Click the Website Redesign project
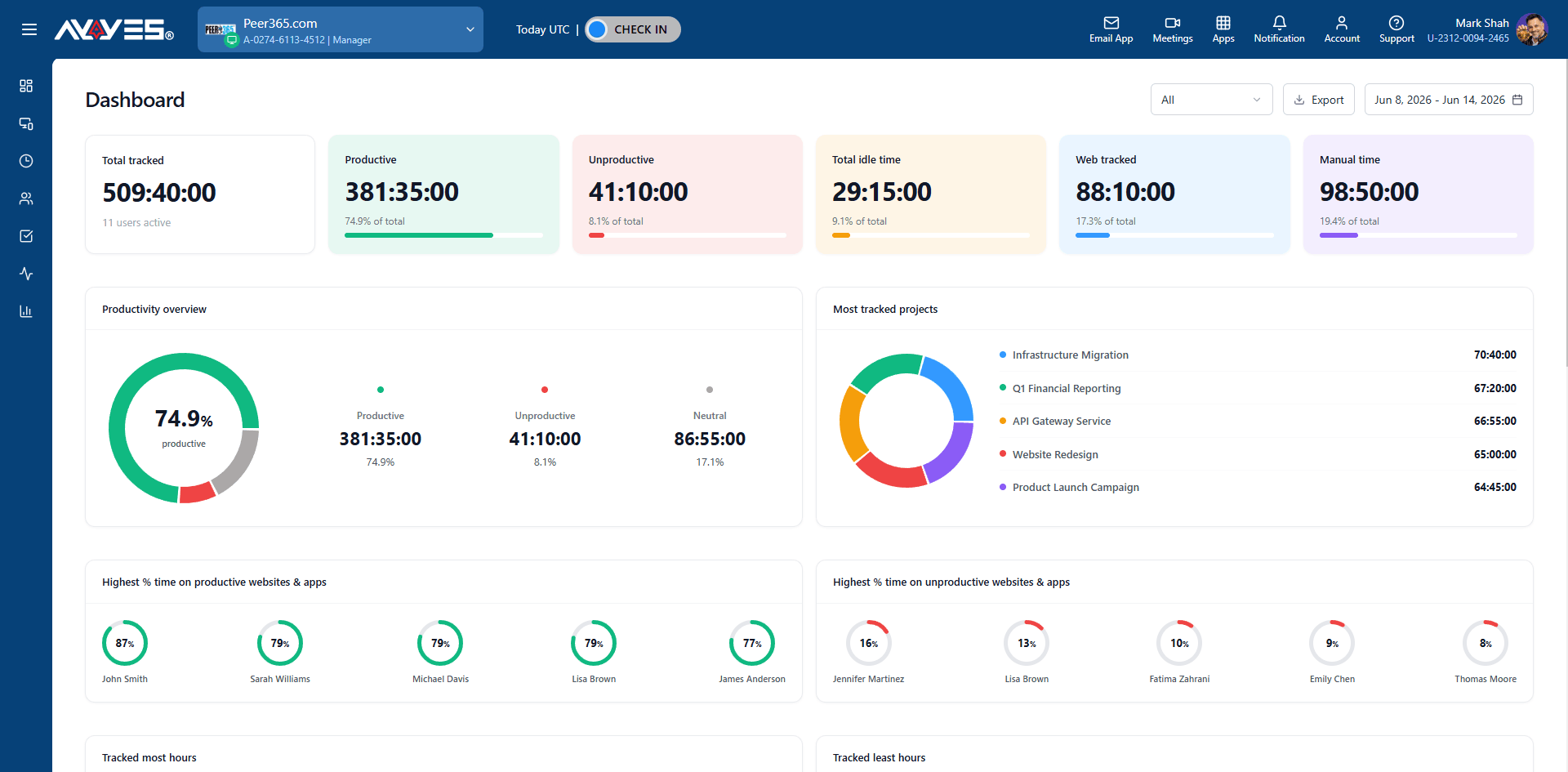Image resolution: width=1568 pixels, height=772 pixels. [x=1055, y=454]
